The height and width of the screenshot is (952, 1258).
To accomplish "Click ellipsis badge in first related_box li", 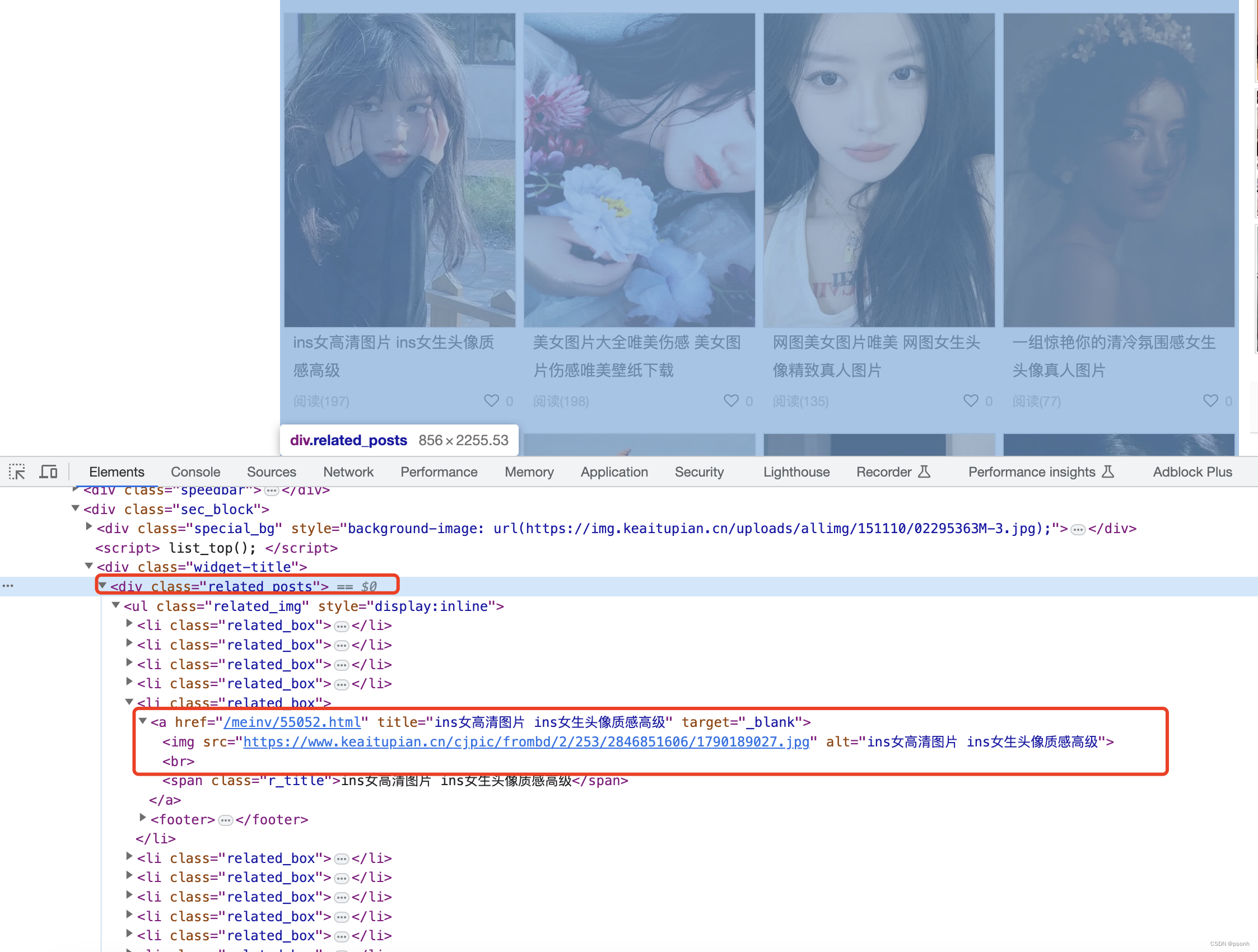I will (x=341, y=626).
